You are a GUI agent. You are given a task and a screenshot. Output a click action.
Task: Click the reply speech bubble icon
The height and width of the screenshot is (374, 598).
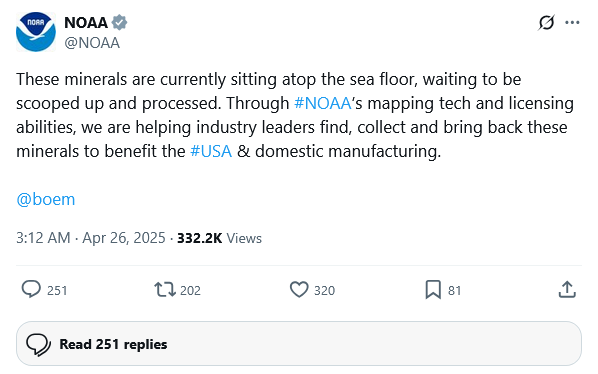31,289
